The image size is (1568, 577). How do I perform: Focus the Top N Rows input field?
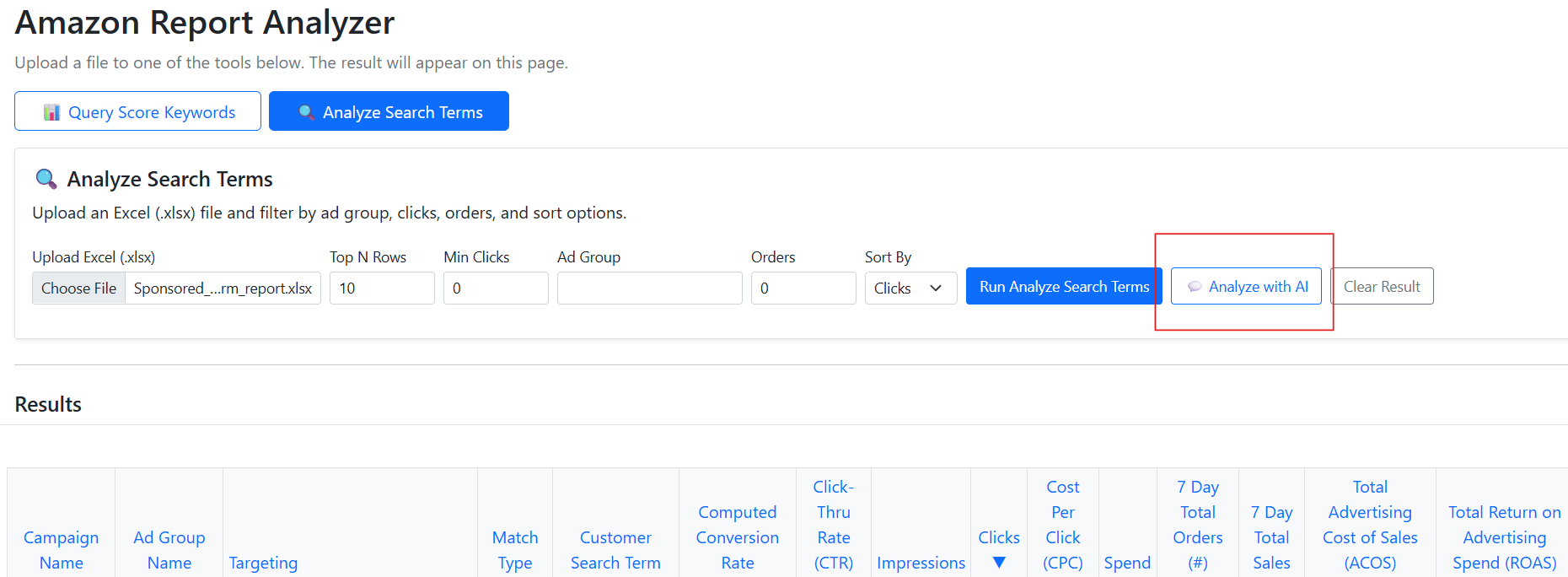(381, 288)
